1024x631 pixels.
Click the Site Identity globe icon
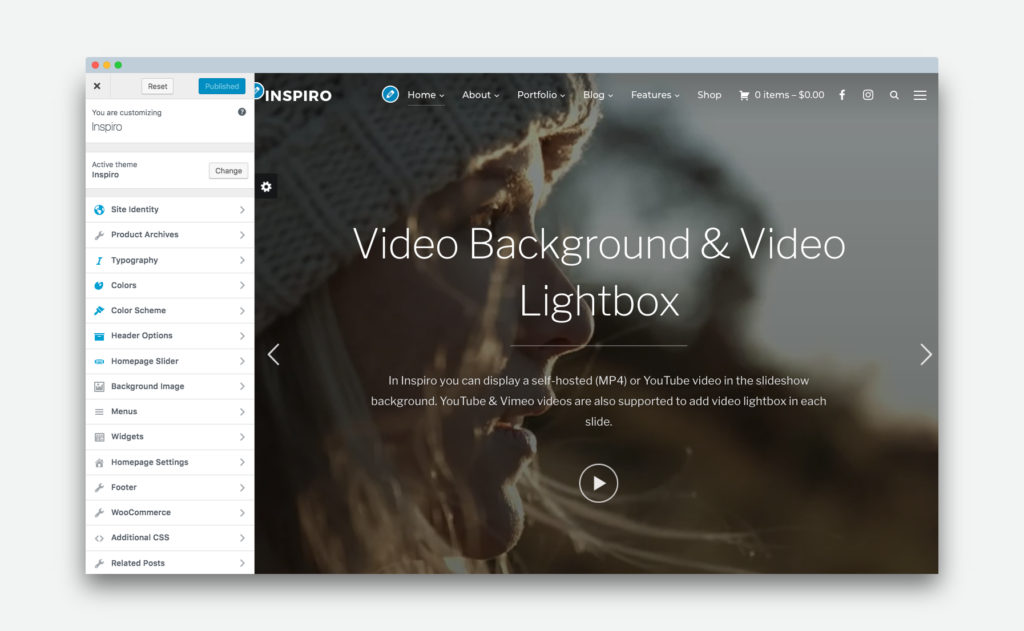click(99, 210)
